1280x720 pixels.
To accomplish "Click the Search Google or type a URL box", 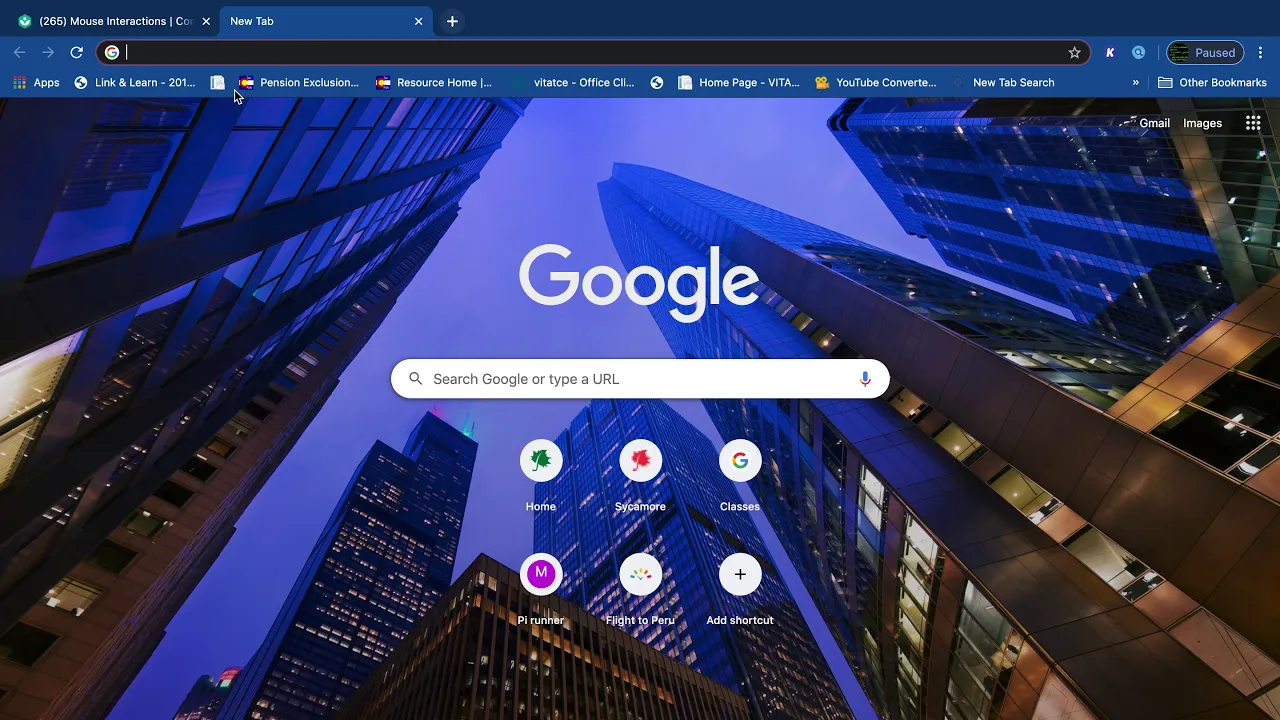I will click(640, 379).
